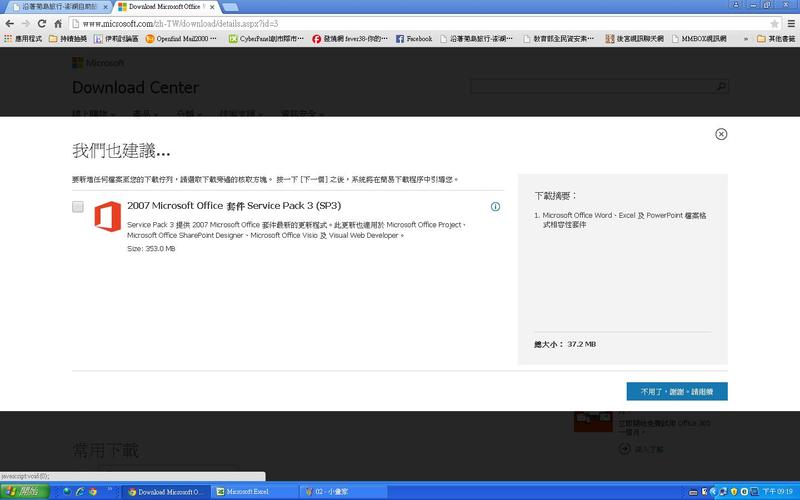Open the 後宮視訊聊天網 bookmark

634,38
